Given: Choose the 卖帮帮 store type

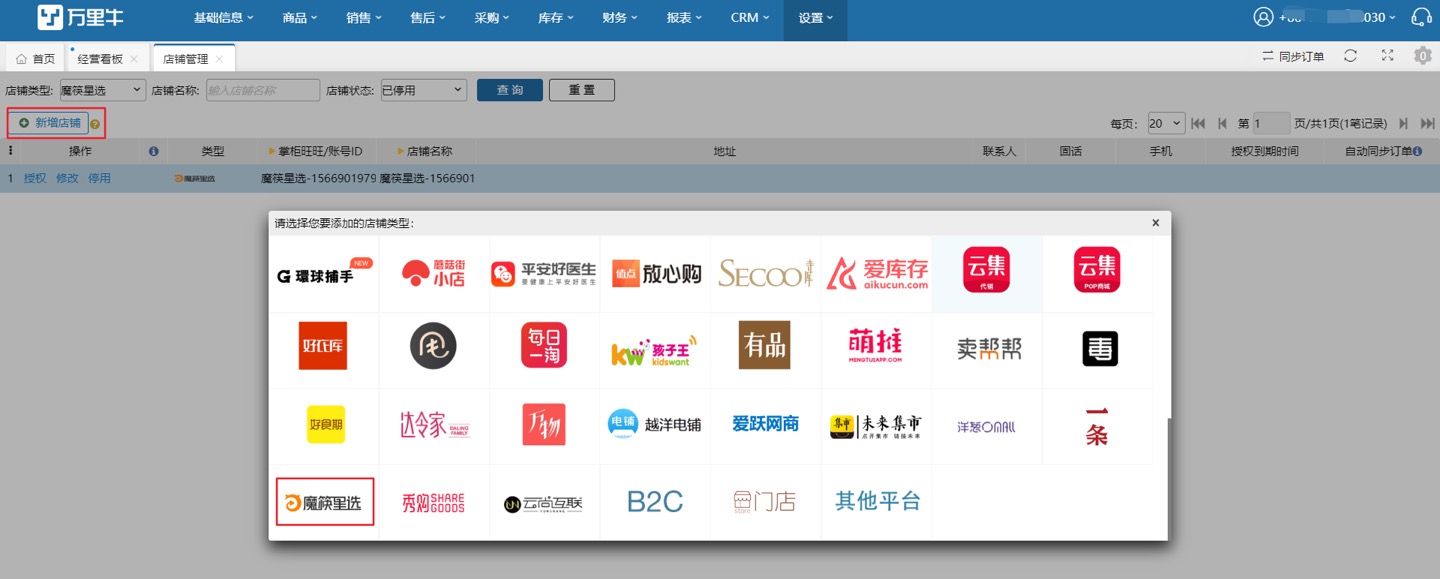Looking at the screenshot, I should [x=989, y=348].
